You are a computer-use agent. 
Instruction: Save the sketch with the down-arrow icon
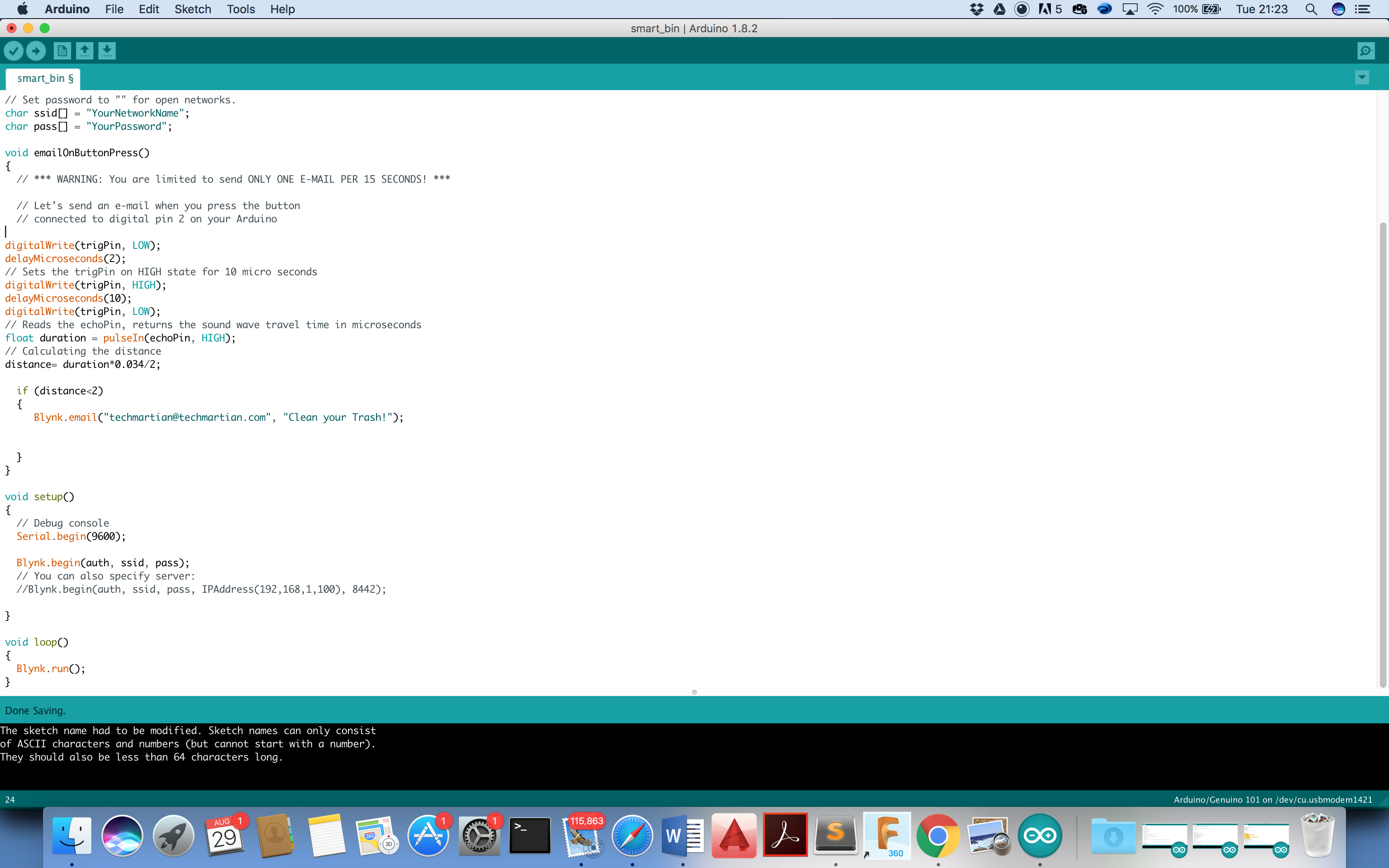[x=107, y=51]
